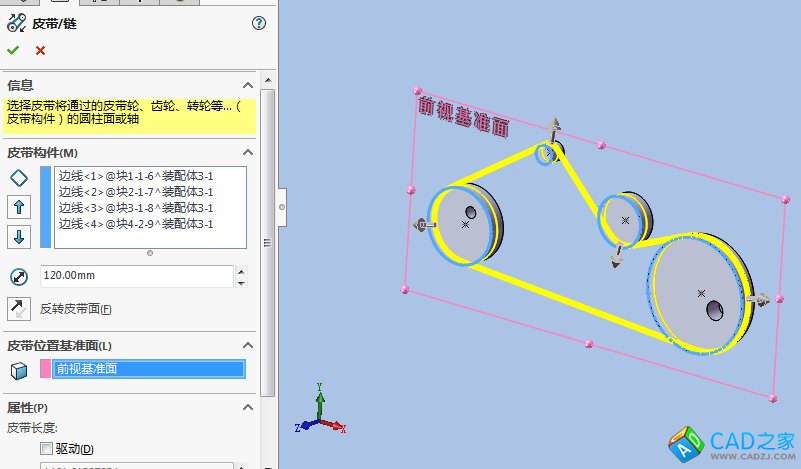The height and width of the screenshot is (469, 801).
Task: Cancel belt feature with red X
Action: pos(40,50)
